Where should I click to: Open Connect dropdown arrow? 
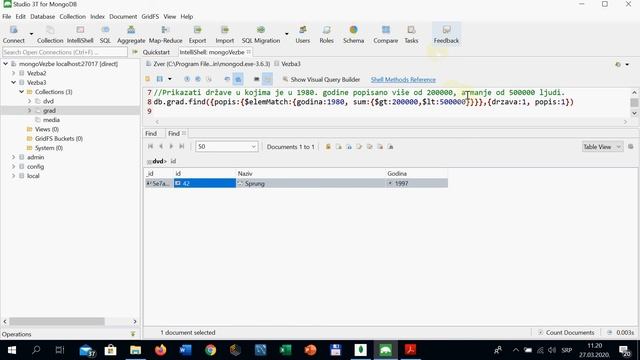coord(31,34)
